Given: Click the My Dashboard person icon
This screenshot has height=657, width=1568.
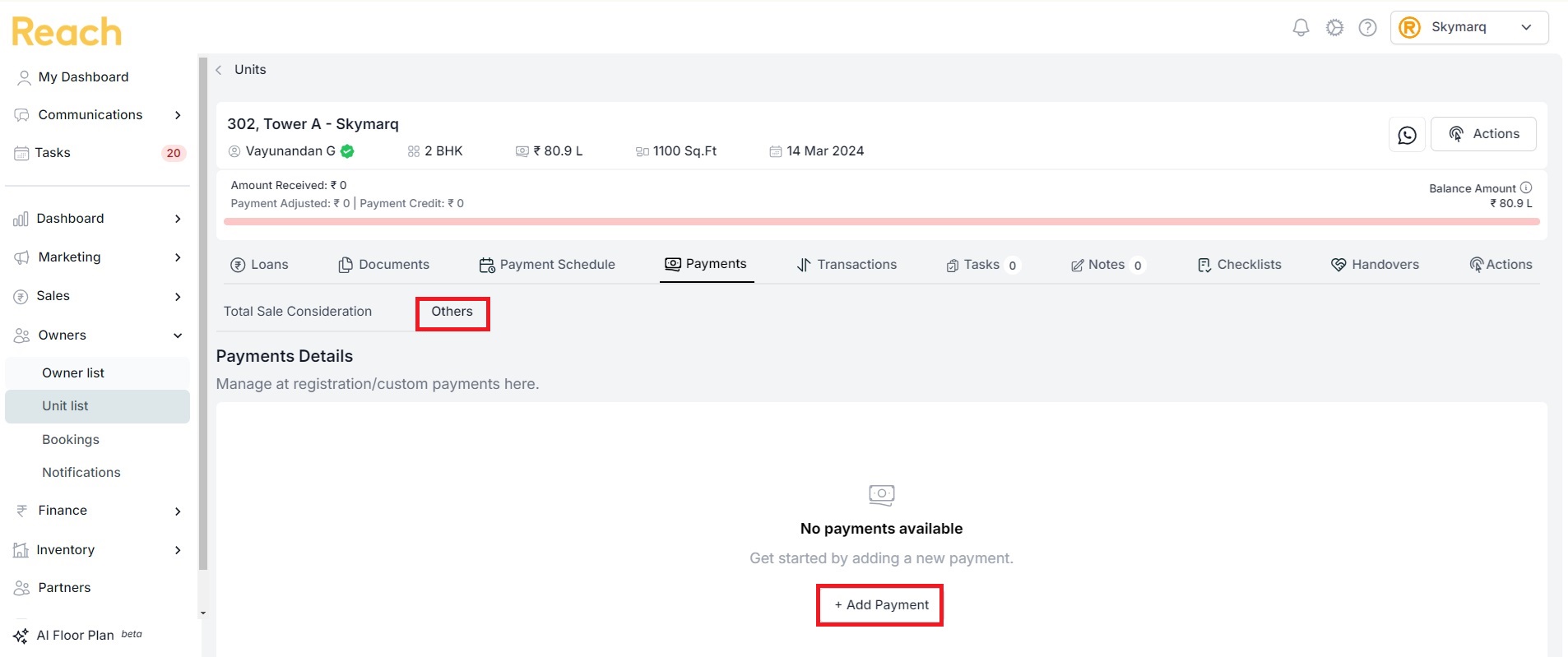Looking at the screenshot, I should (24, 77).
